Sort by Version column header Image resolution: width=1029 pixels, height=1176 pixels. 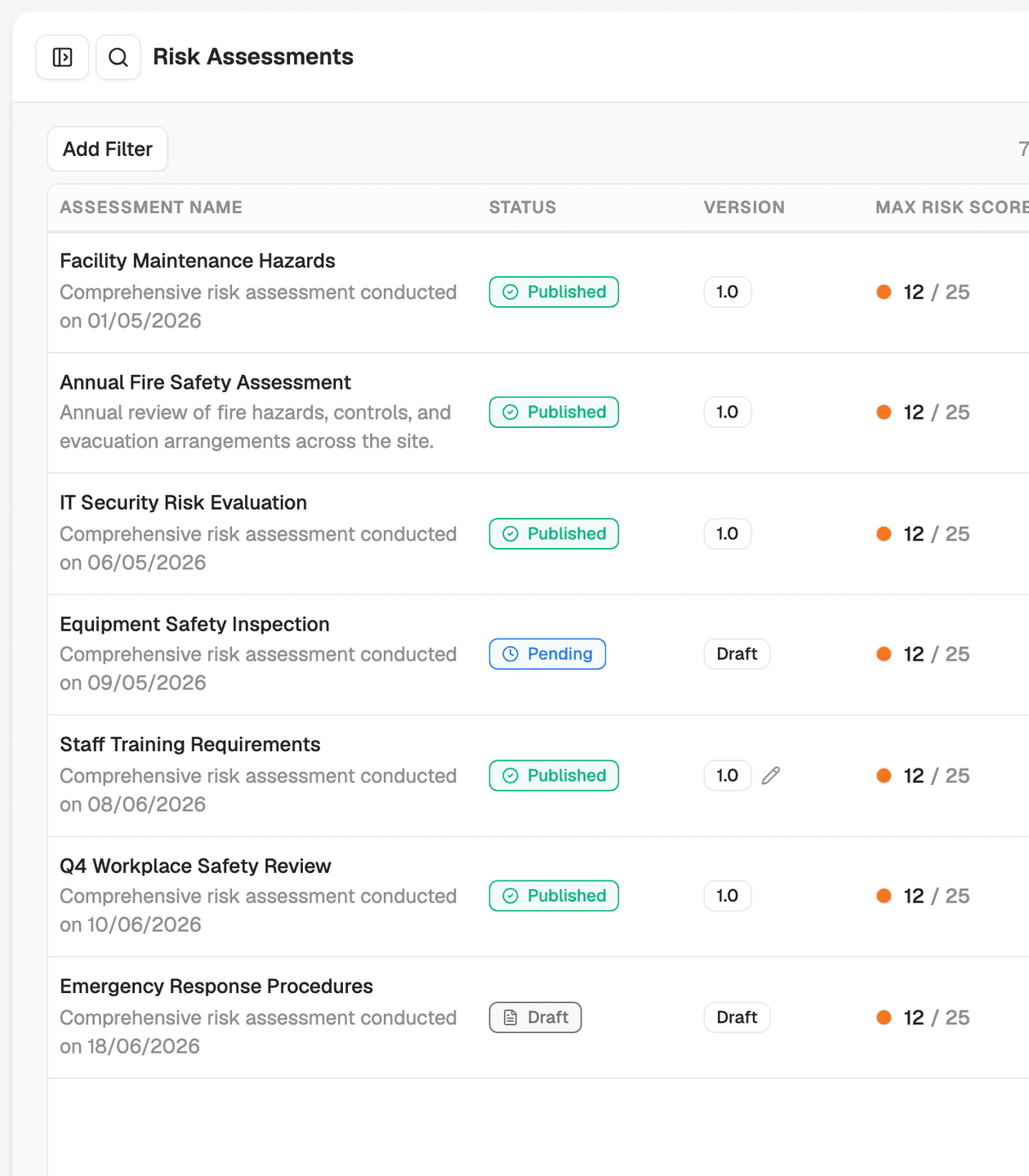(744, 207)
